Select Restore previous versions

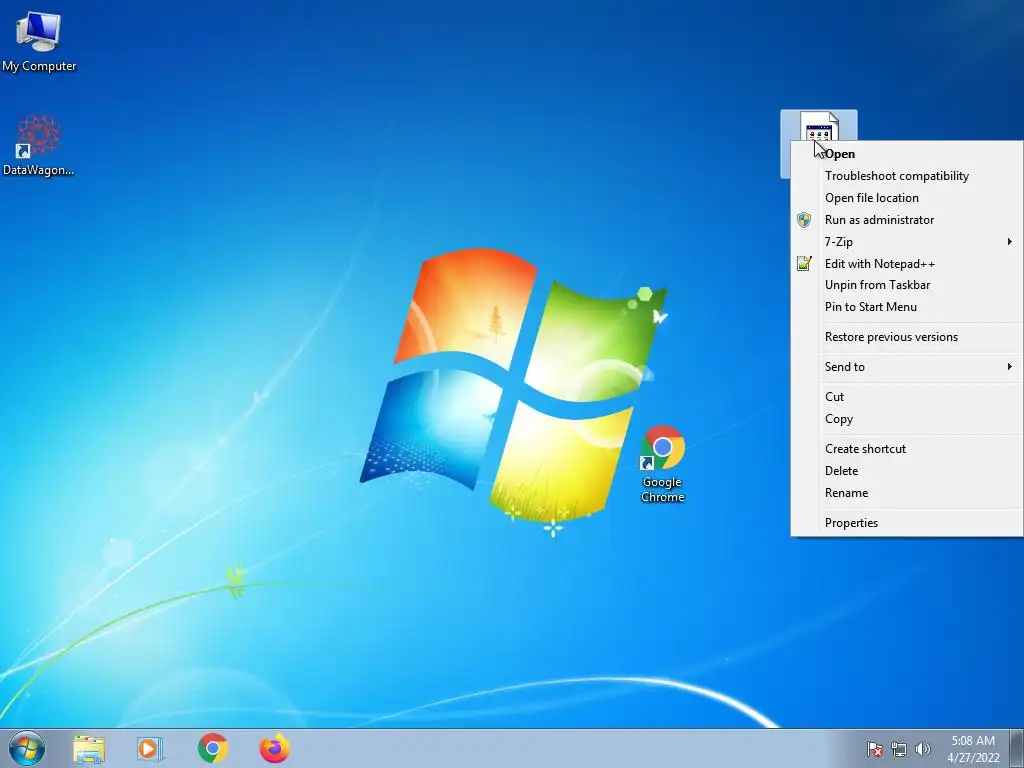click(x=907, y=337)
